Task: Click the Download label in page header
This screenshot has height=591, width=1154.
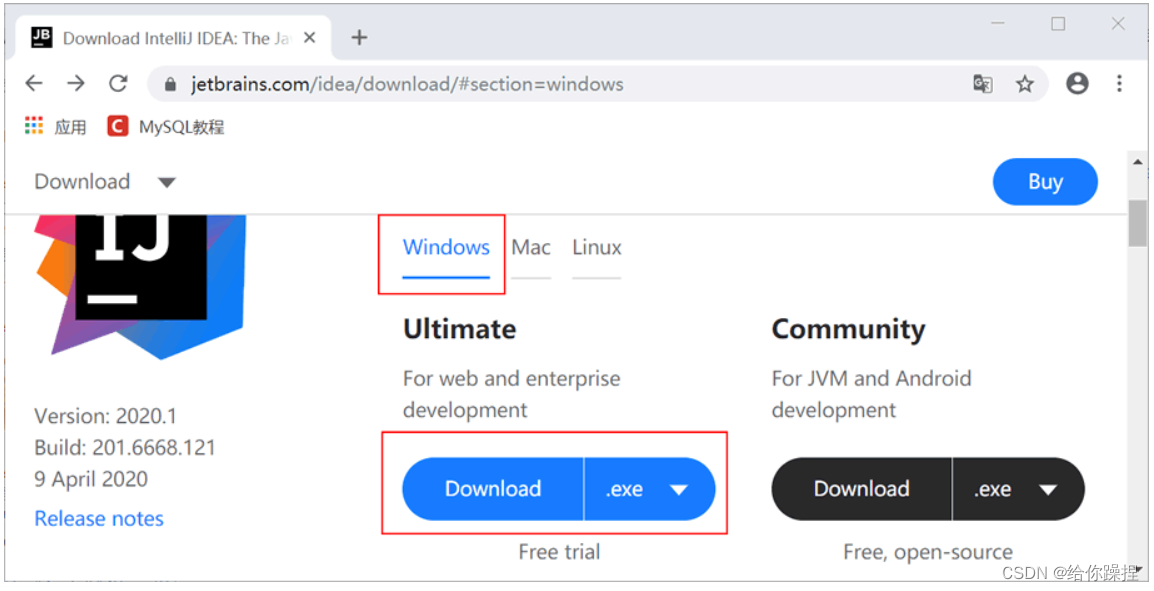Action: click(82, 182)
